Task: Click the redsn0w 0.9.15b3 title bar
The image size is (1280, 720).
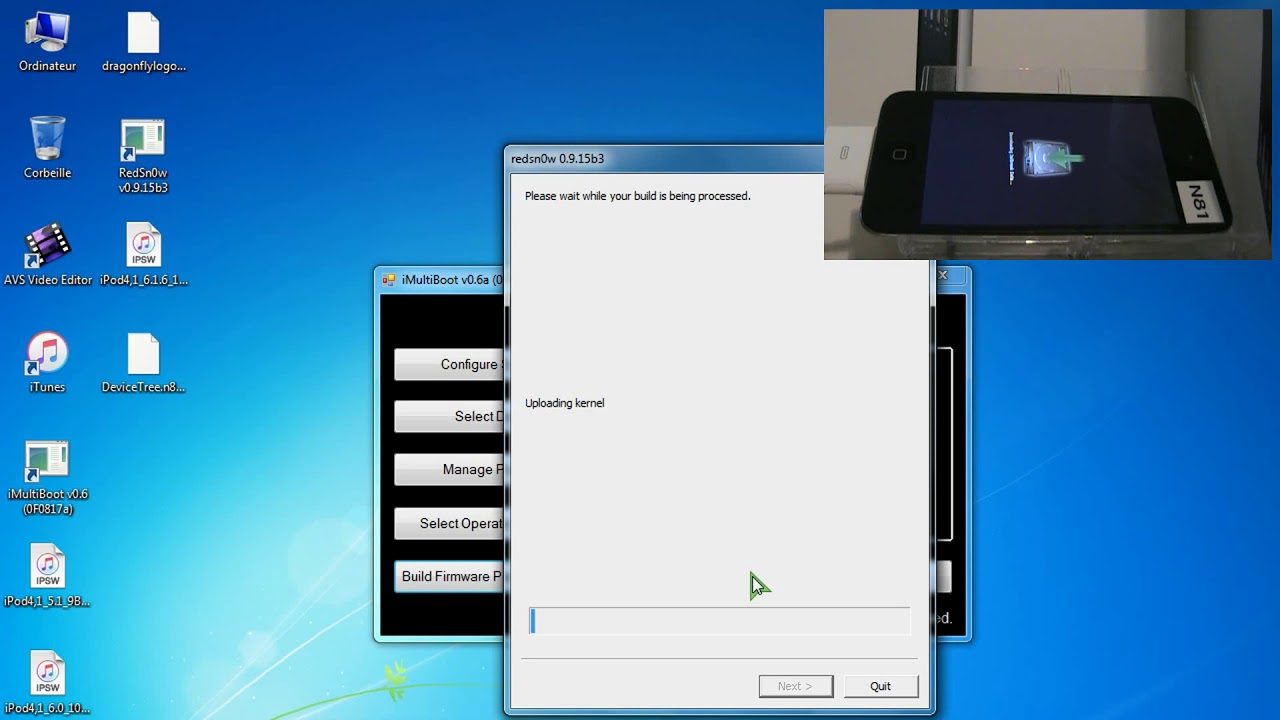Action: click(x=664, y=159)
